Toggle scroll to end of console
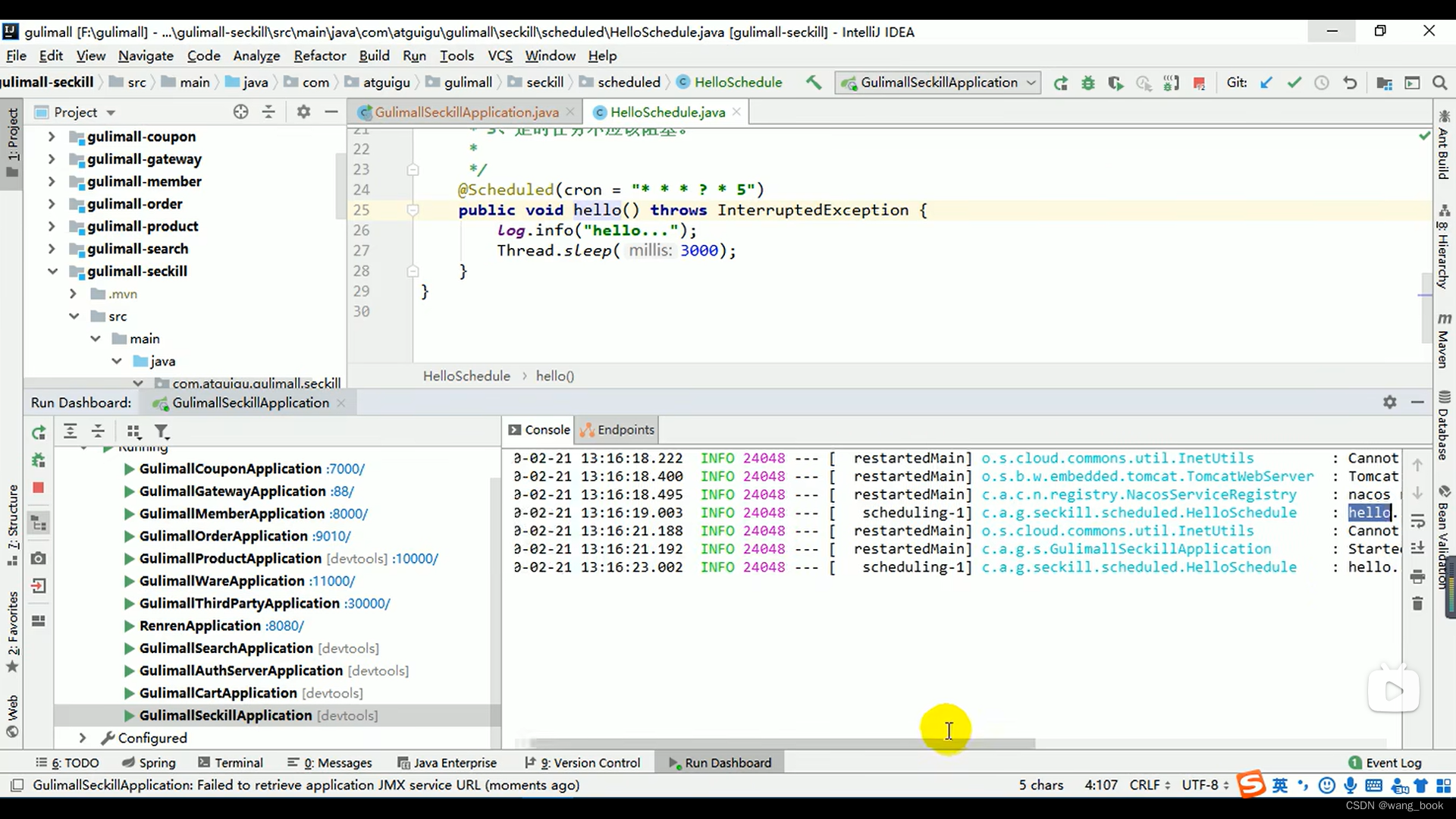Screen dimensions: 1456x819 coord(1417,548)
